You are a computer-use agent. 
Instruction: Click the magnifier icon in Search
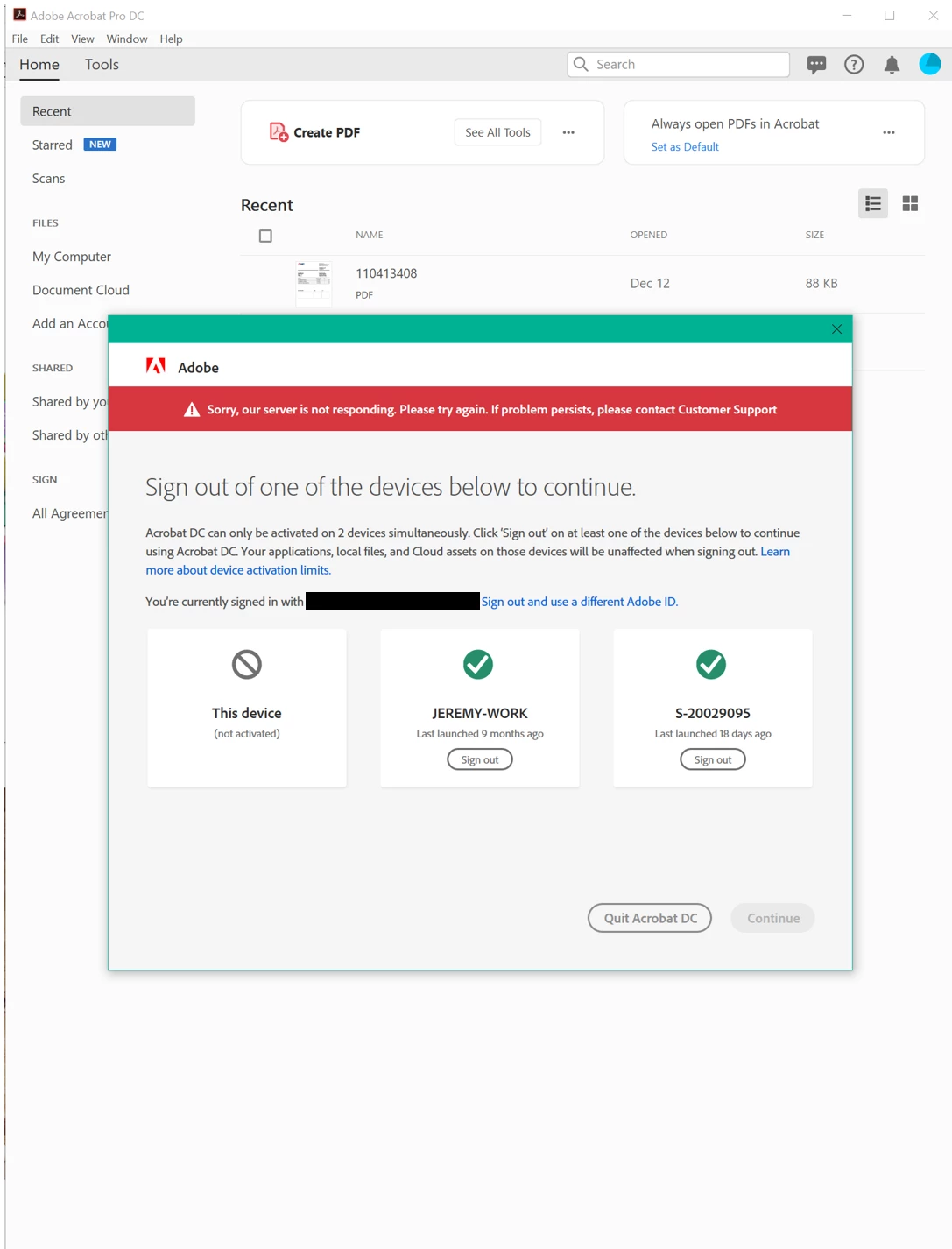[x=581, y=64]
